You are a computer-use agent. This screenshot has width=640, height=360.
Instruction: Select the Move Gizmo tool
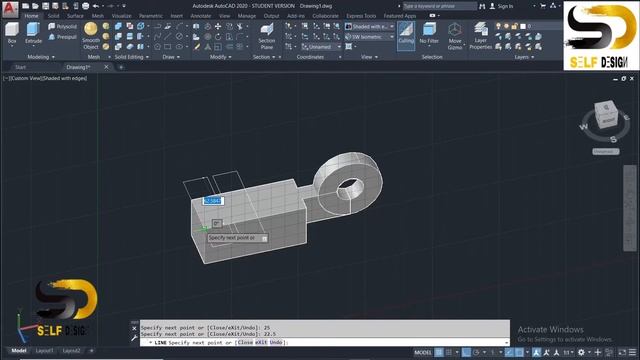[x=455, y=36]
